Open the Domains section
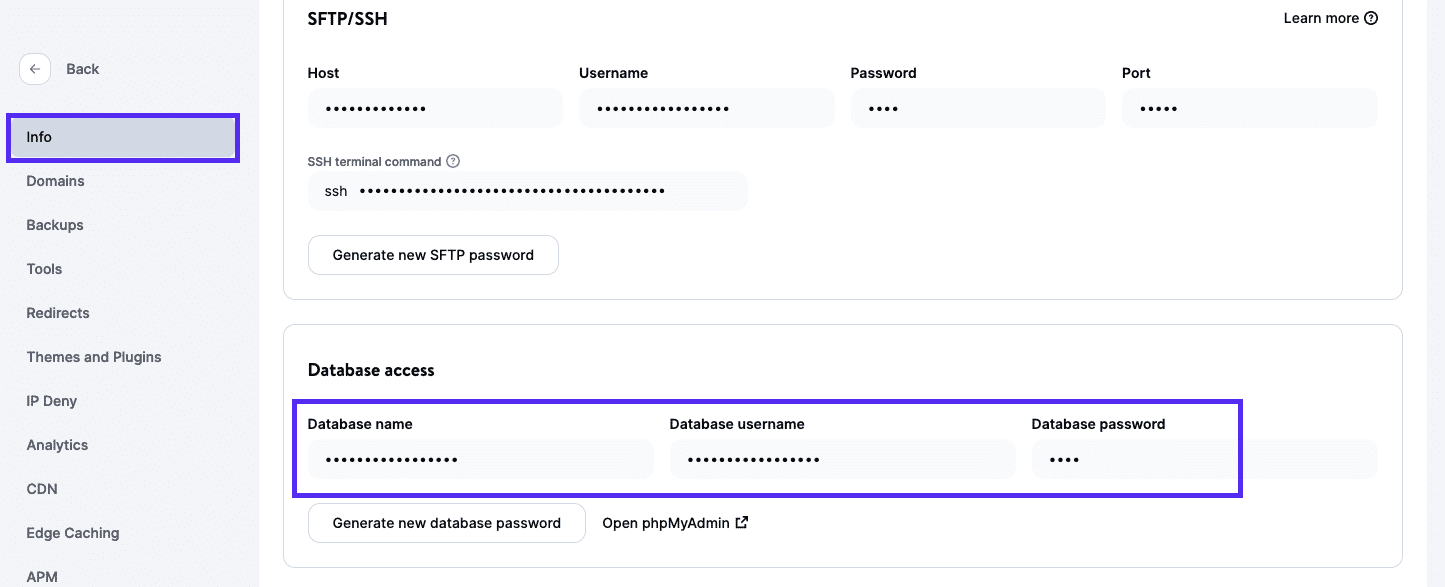Screen dimensions: 1445x587 pos(55,181)
